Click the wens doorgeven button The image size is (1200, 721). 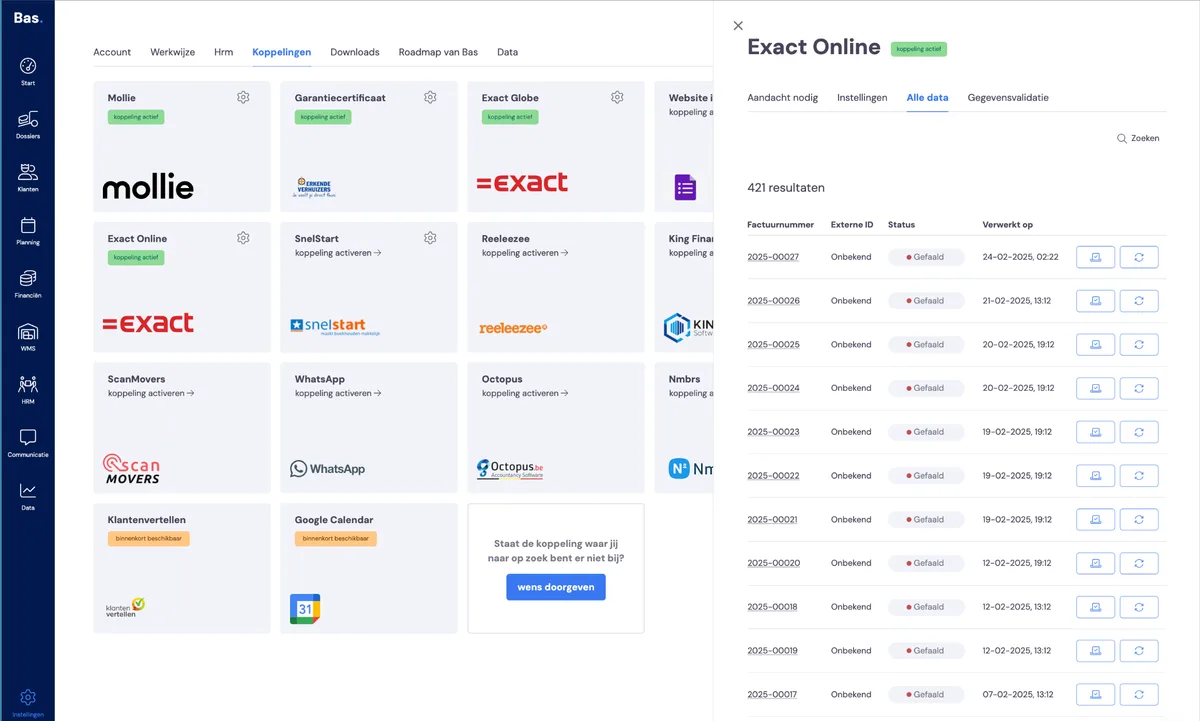pos(556,587)
